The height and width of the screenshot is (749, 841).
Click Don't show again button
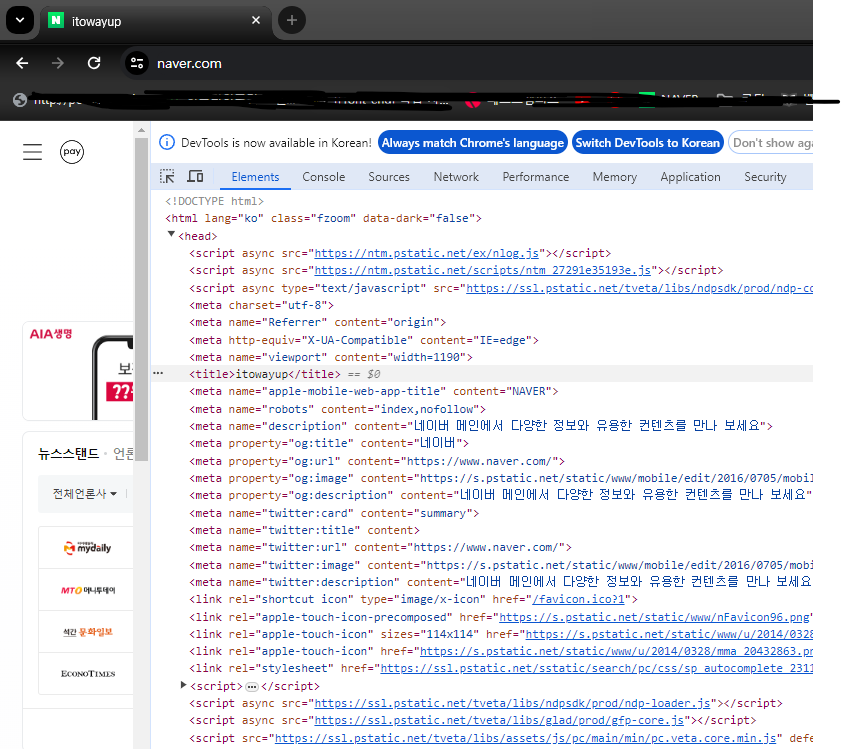point(771,143)
